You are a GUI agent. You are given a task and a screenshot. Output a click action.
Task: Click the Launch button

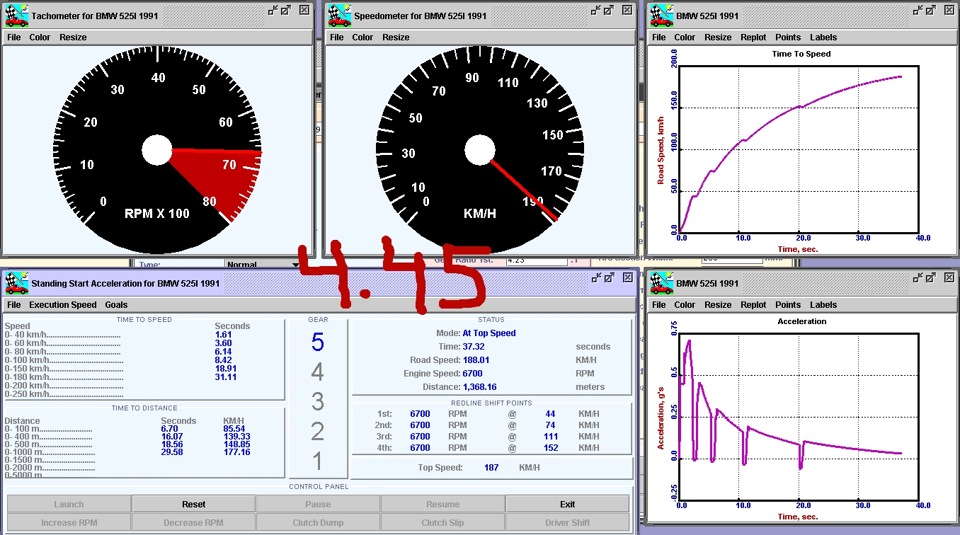pos(69,504)
